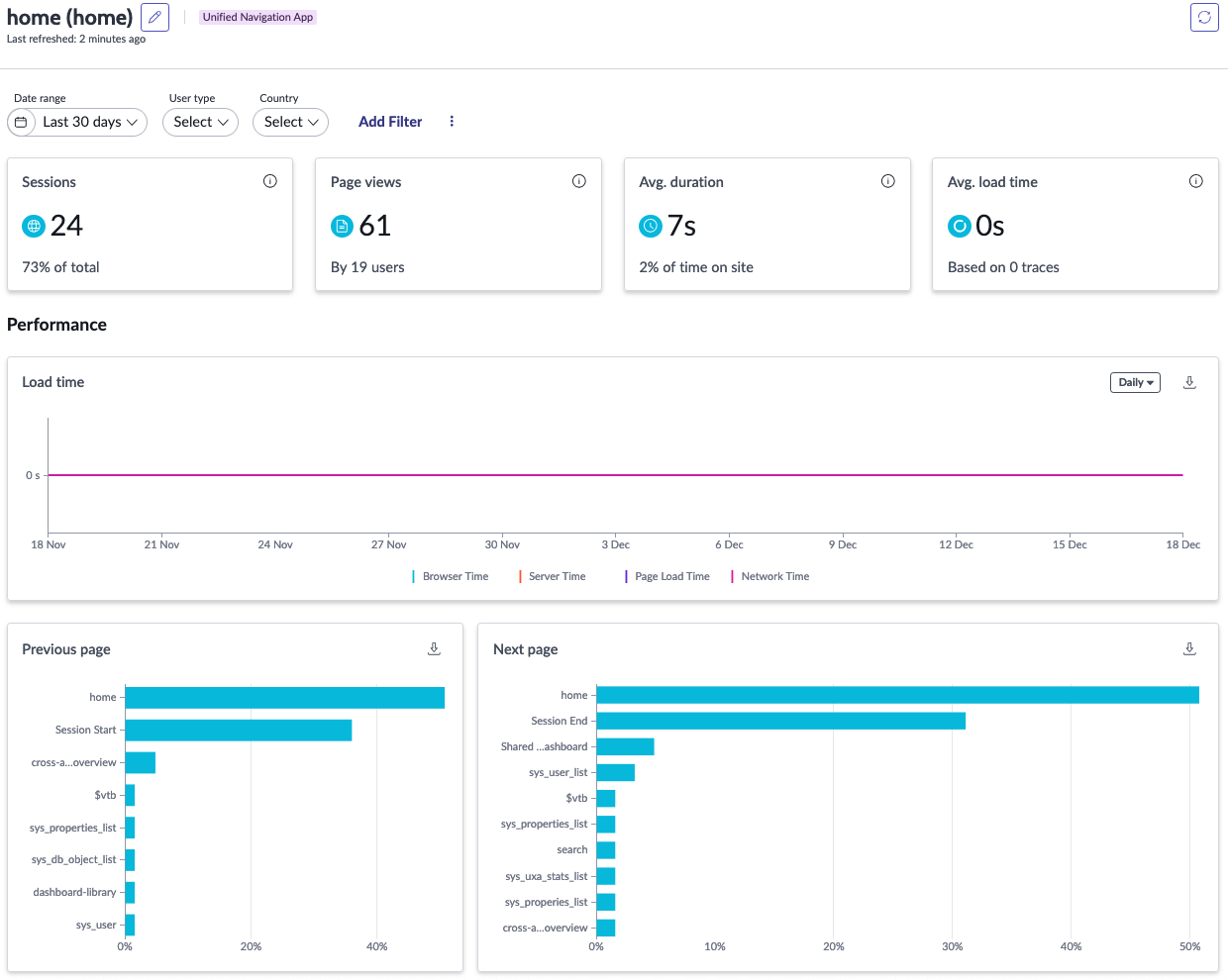Click the Unified Navigation App tag
Screen dimensions: 1228x980
click(257, 17)
